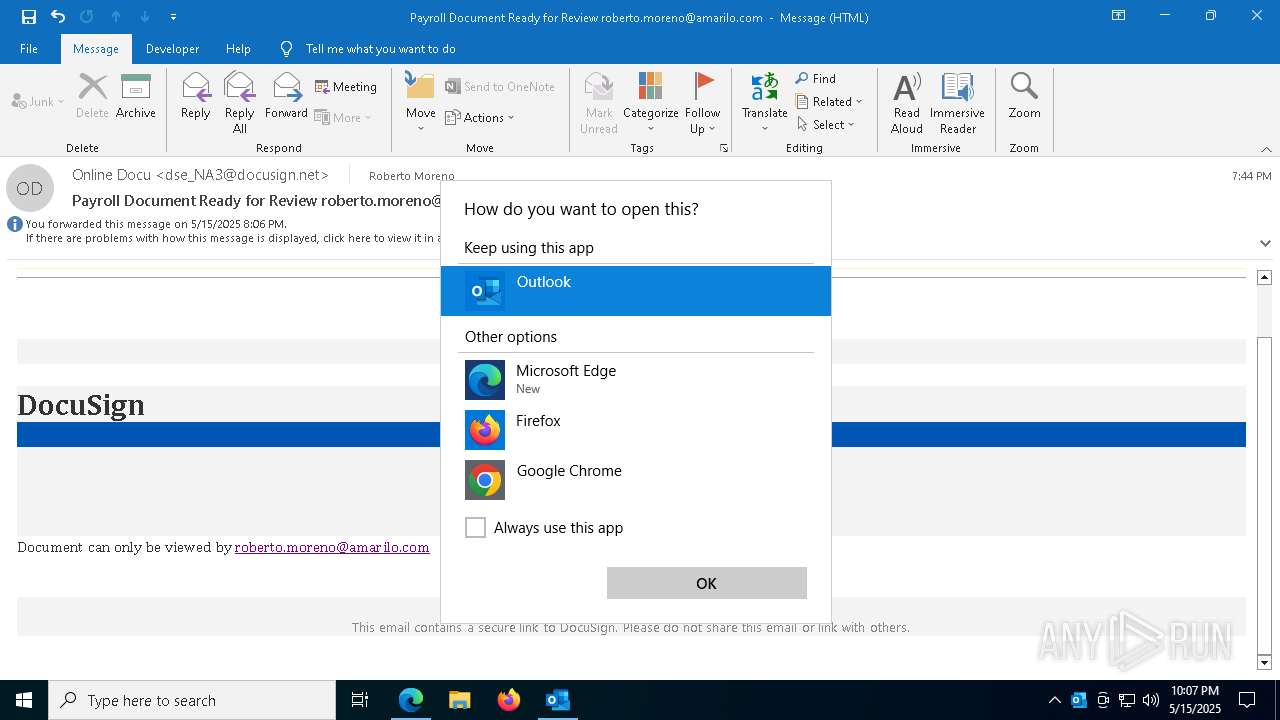Image resolution: width=1280 pixels, height=720 pixels.
Task: Open the Tags dialog launcher
Action: tap(723, 148)
